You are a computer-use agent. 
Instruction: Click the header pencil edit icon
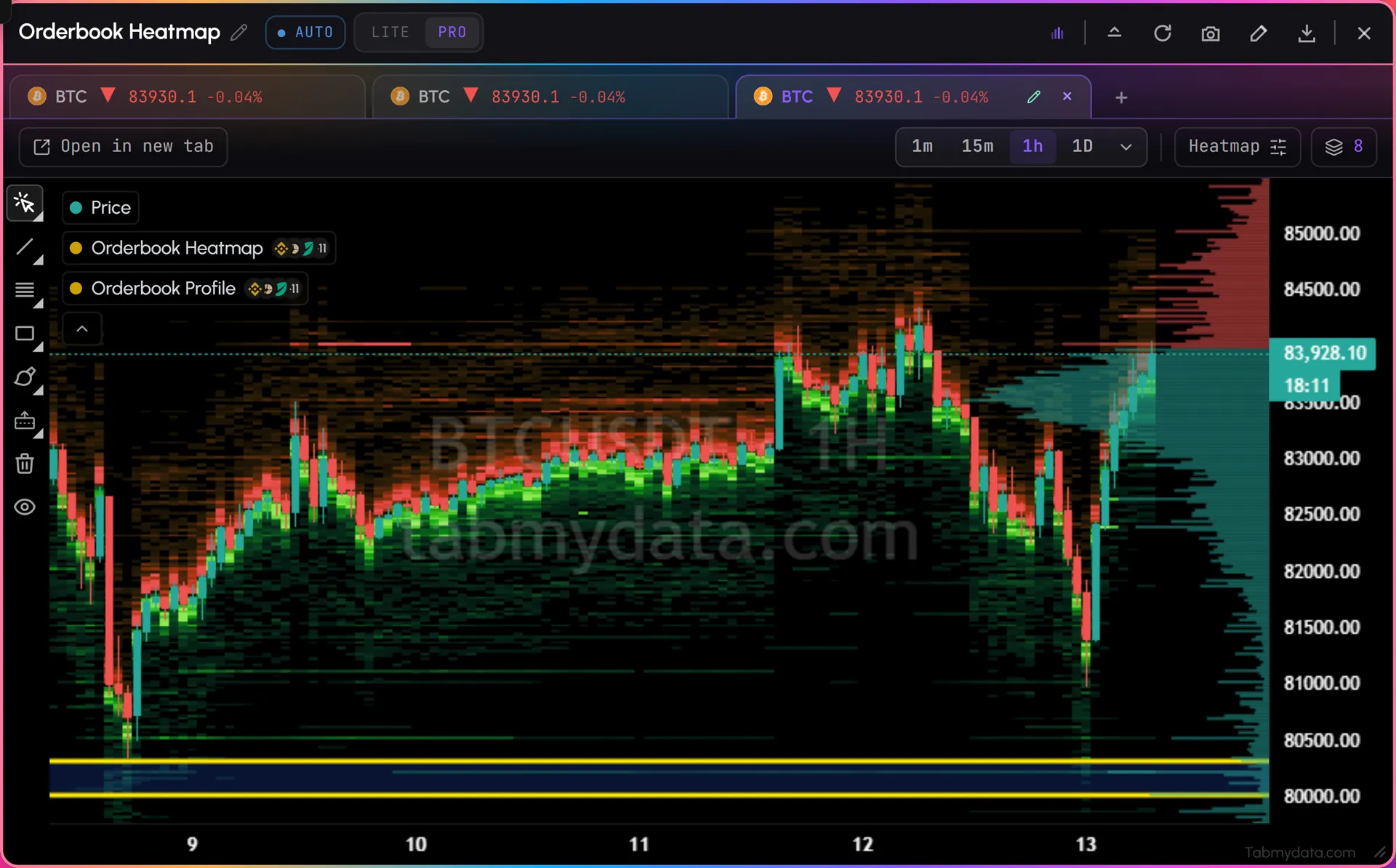pos(1259,33)
